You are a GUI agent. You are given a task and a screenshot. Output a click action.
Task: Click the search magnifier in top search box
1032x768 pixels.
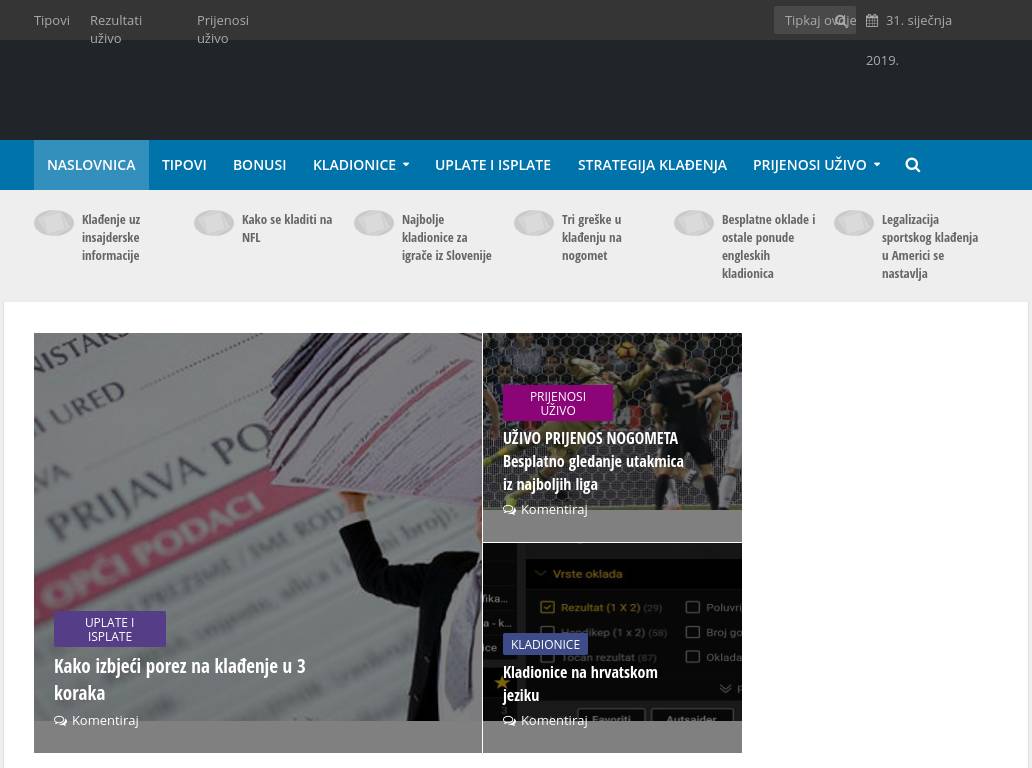(840, 20)
